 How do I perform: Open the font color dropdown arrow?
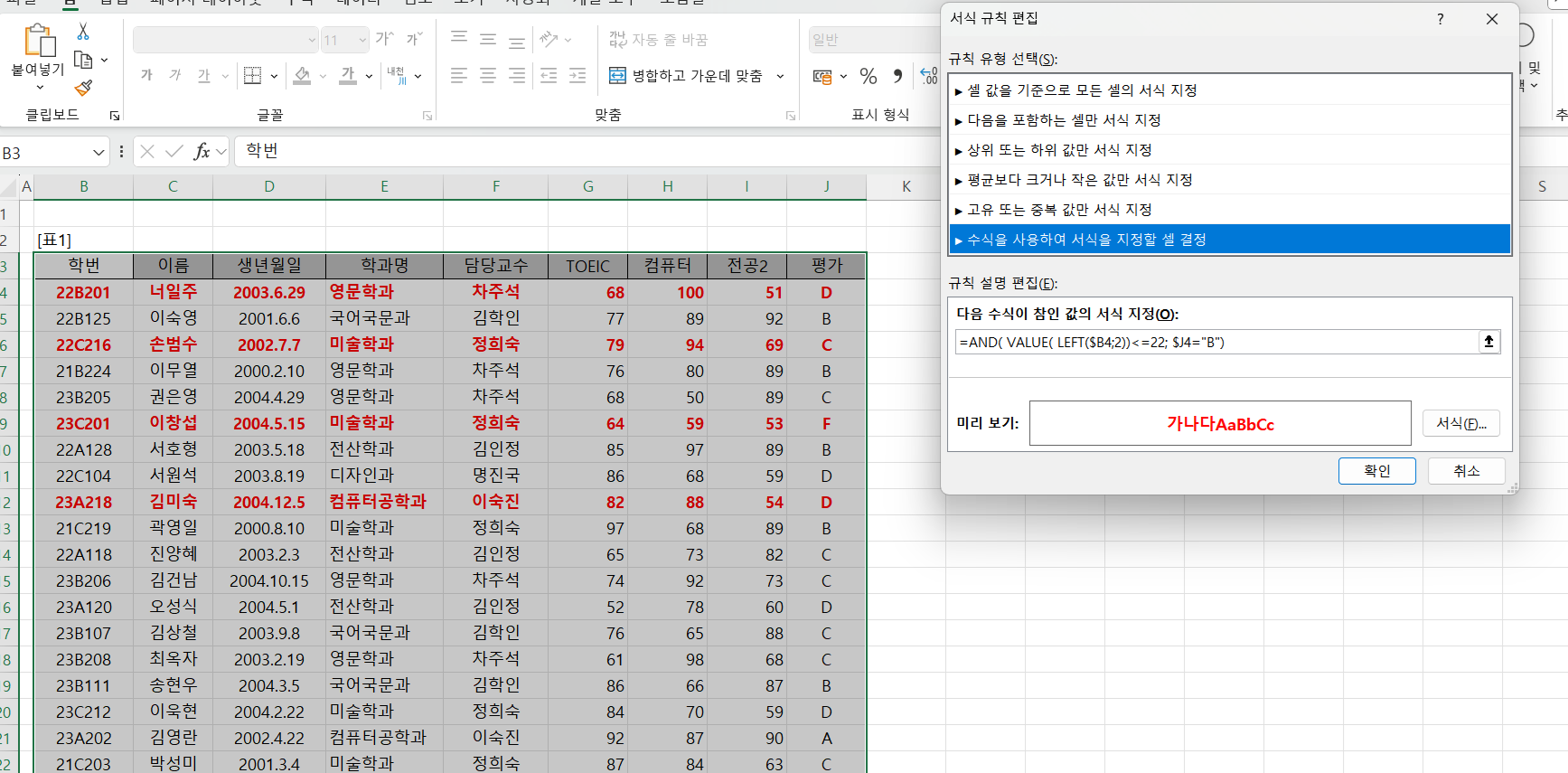[x=369, y=76]
